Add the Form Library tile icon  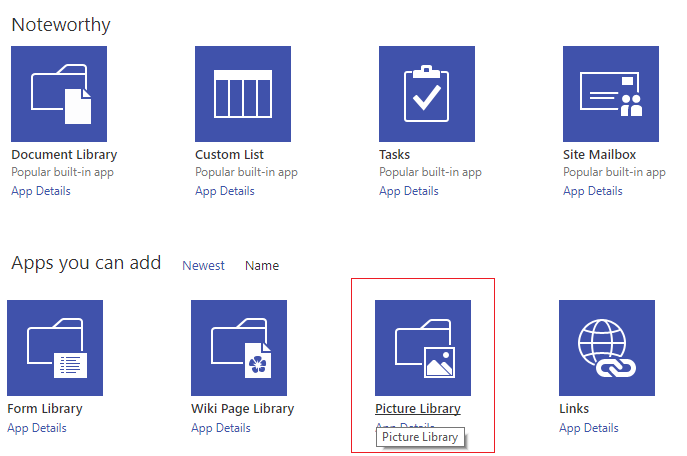coord(55,348)
